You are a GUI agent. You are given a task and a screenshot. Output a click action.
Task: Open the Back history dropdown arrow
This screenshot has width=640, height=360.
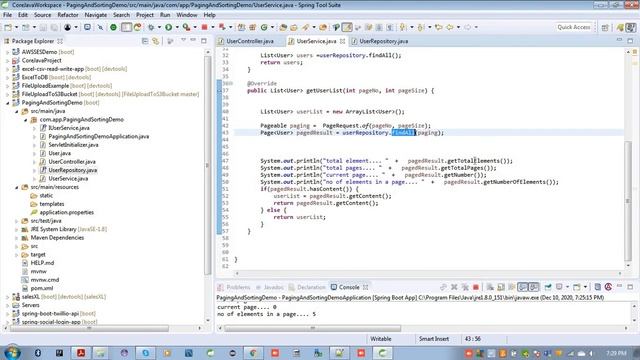[x=458, y=27]
